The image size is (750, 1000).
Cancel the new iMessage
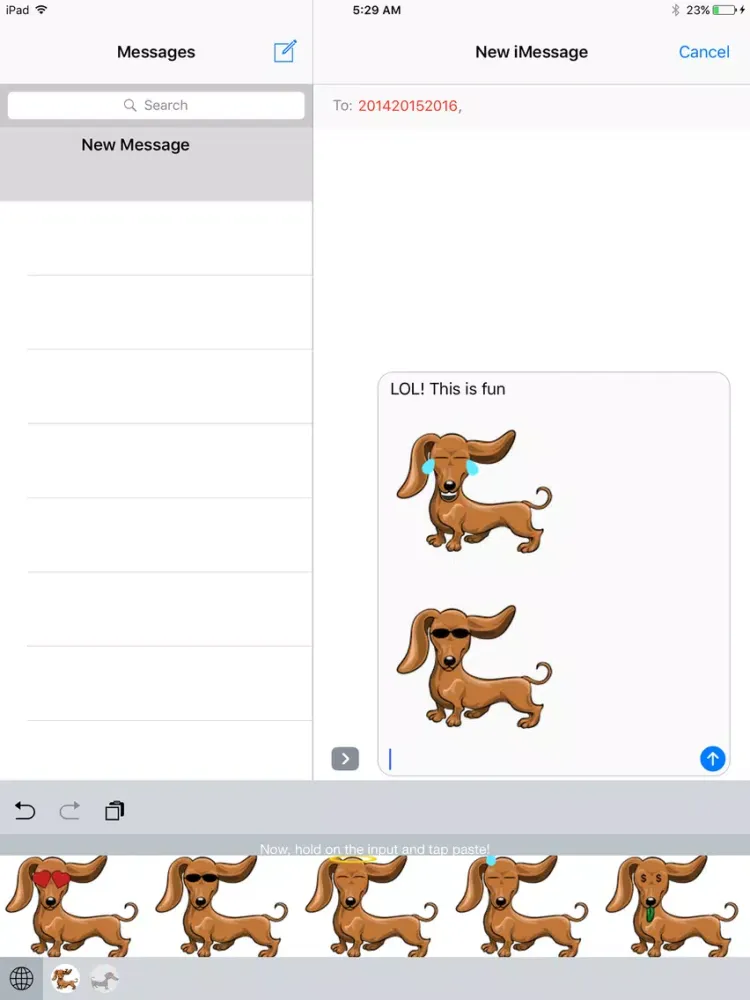pyautogui.click(x=703, y=52)
